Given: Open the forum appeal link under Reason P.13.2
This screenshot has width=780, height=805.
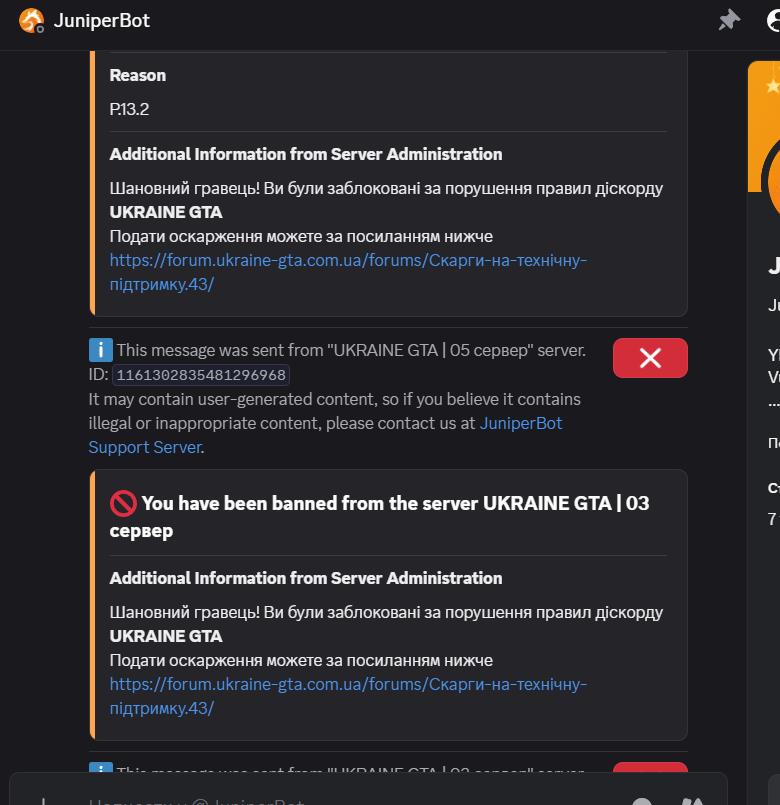Looking at the screenshot, I should pos(348,272).
